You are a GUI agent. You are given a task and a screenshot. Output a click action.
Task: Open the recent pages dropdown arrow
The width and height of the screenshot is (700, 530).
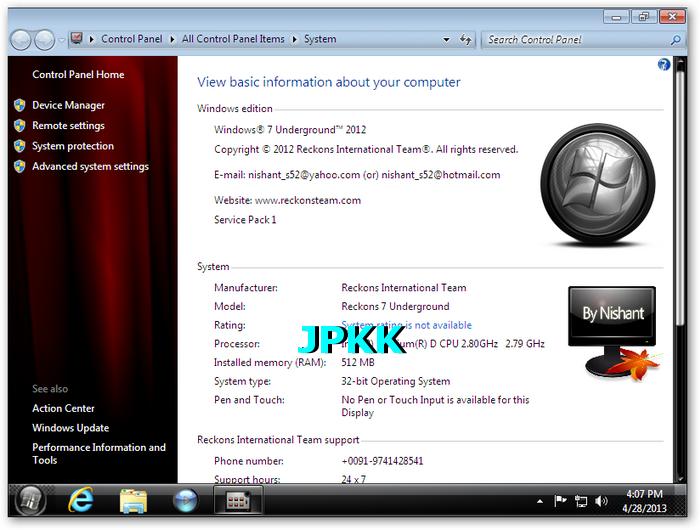click(62, 40)
